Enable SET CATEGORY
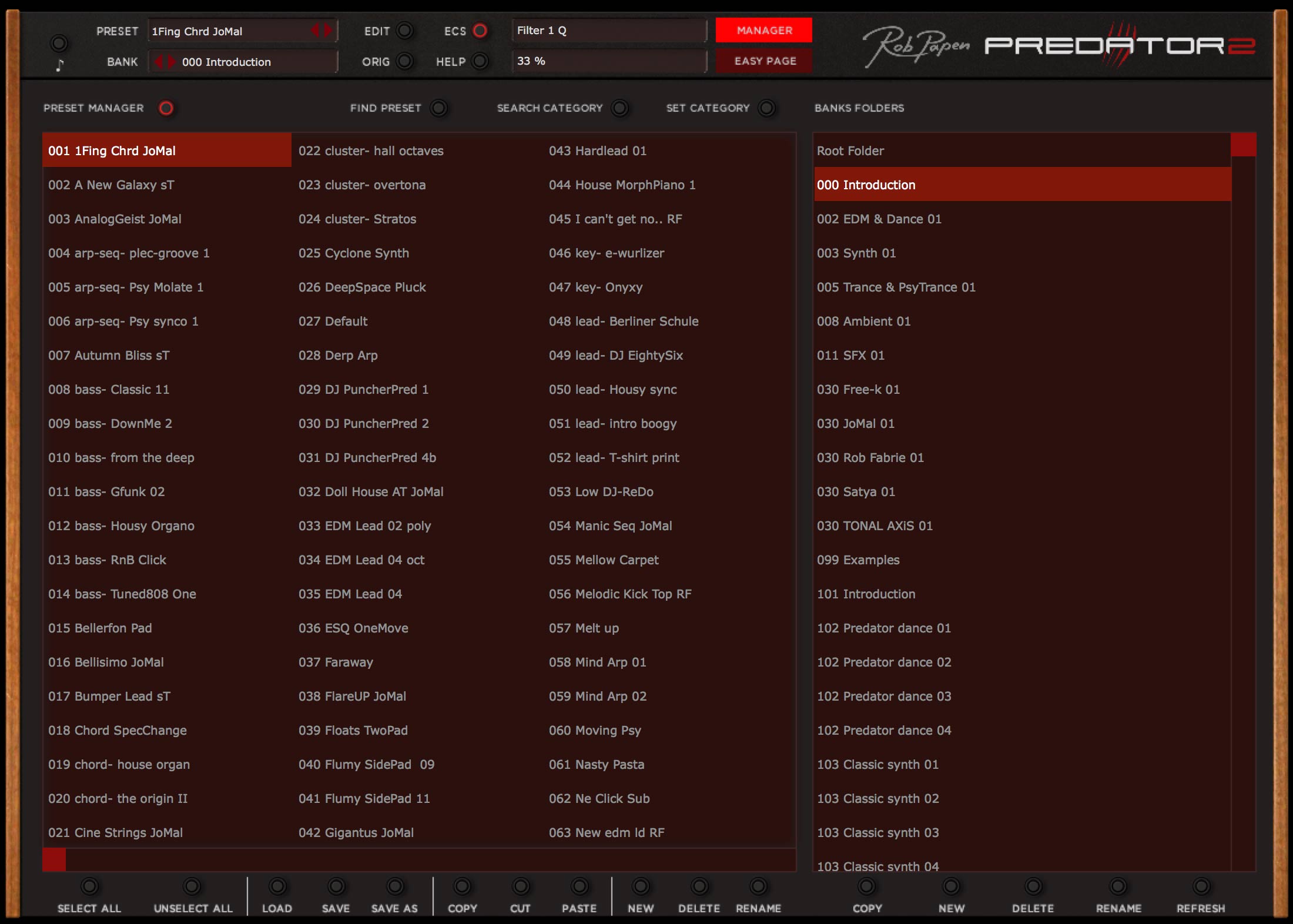This screenshot has width=1293, height=924. point(766,108)
